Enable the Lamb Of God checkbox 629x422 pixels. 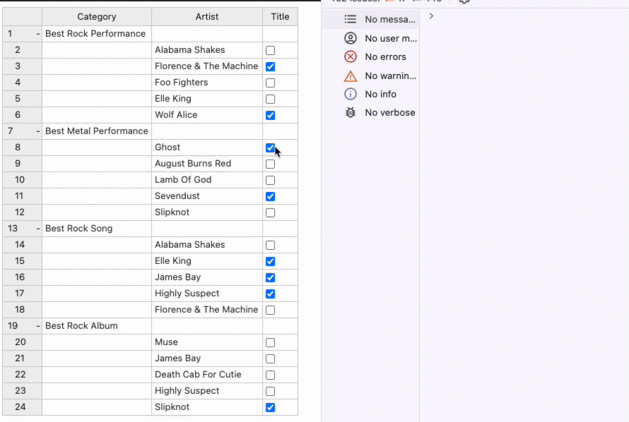point(270,180)
